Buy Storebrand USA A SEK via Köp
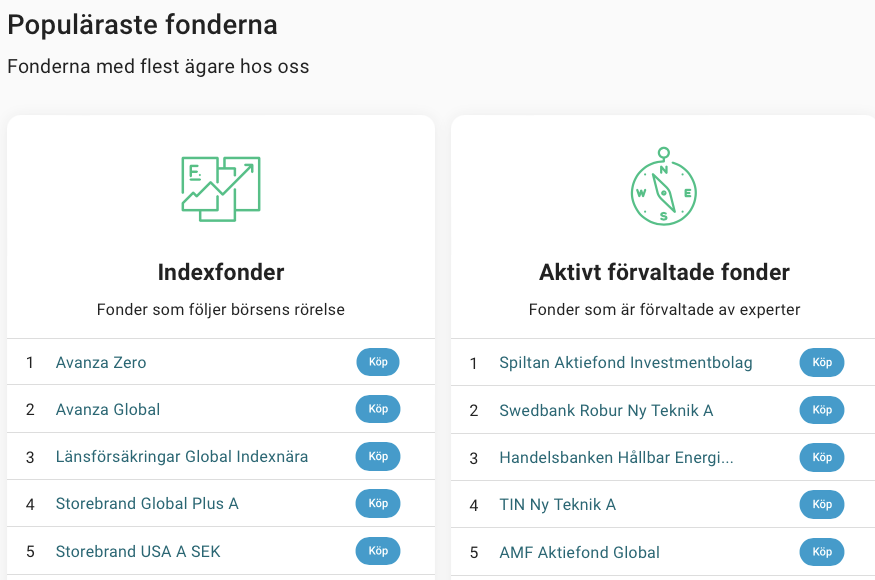This screenshot has width=875, height=580. tap(378, 550)
